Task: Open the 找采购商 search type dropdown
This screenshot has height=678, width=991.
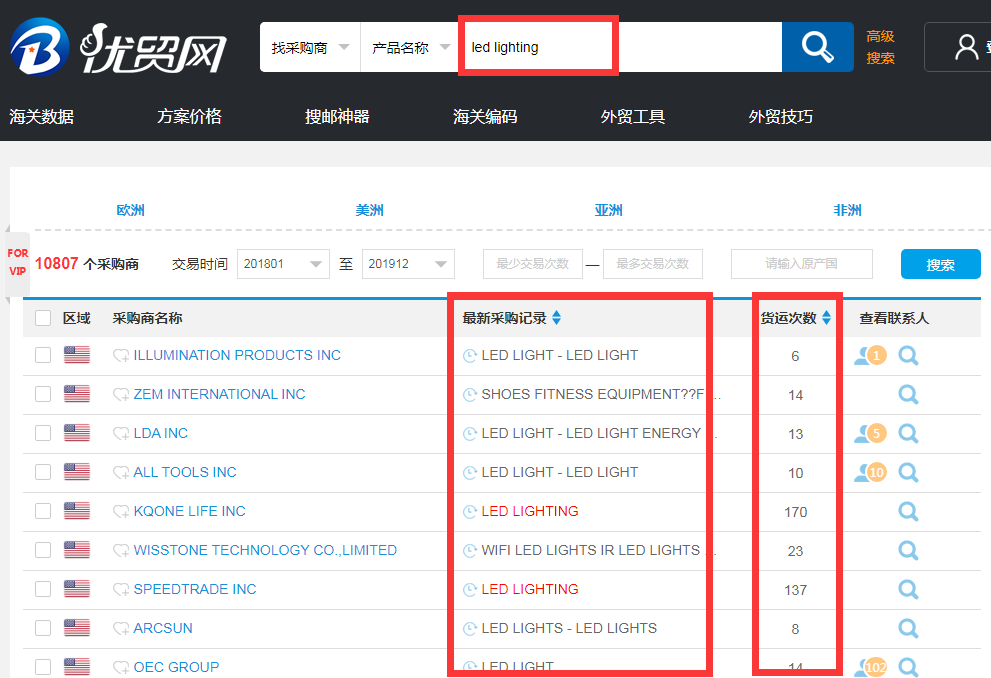Action: (310, 47)
